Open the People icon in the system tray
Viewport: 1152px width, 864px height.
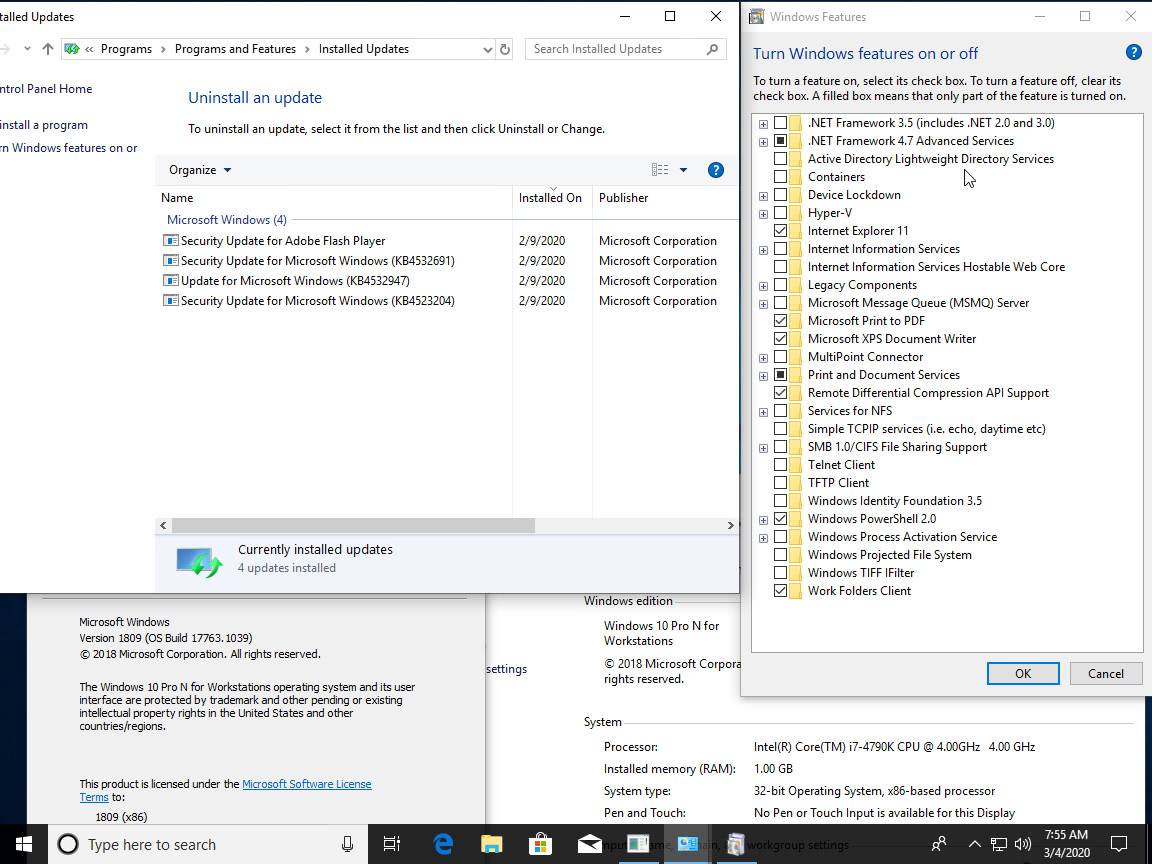[939, 844]
